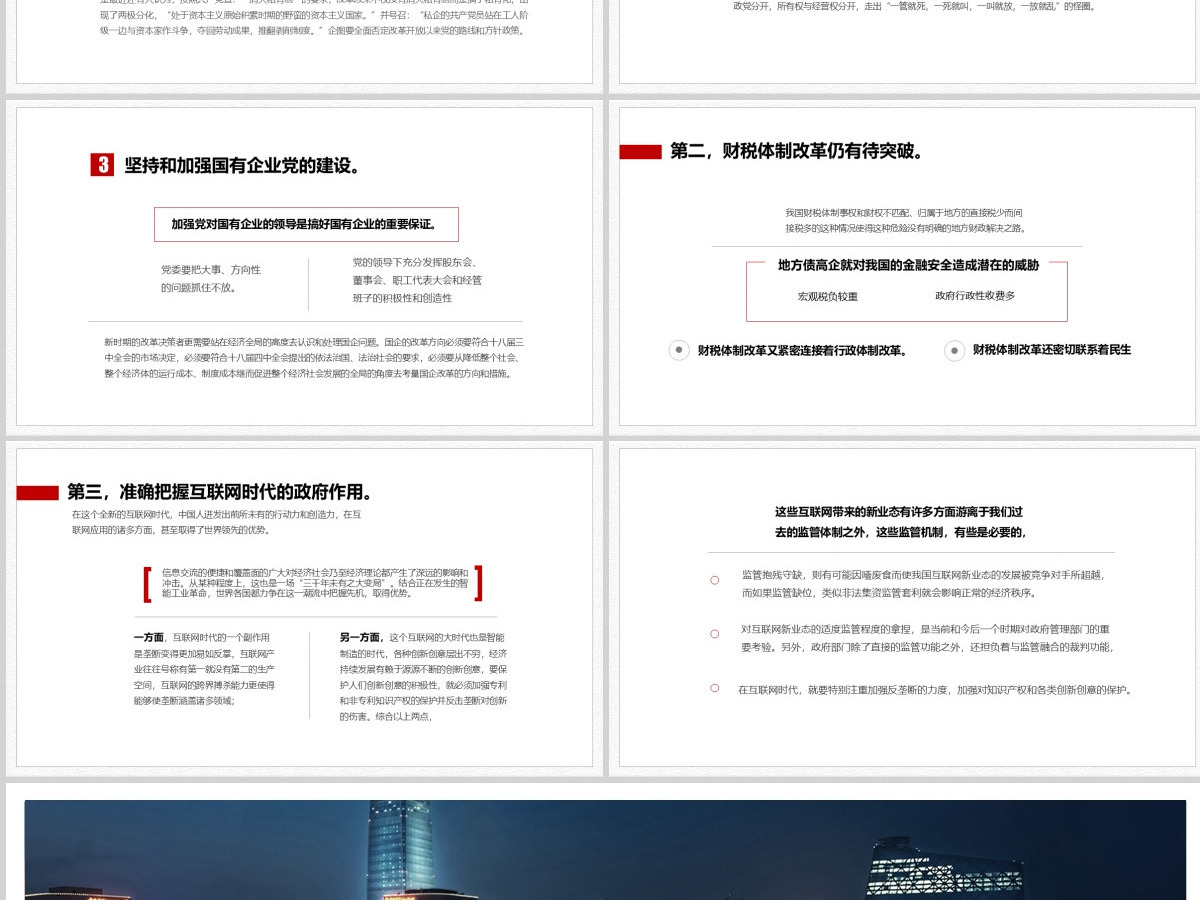
Task: Select top-left slide text ending 党的路线和方针政策
Action: tap(314, 20)
